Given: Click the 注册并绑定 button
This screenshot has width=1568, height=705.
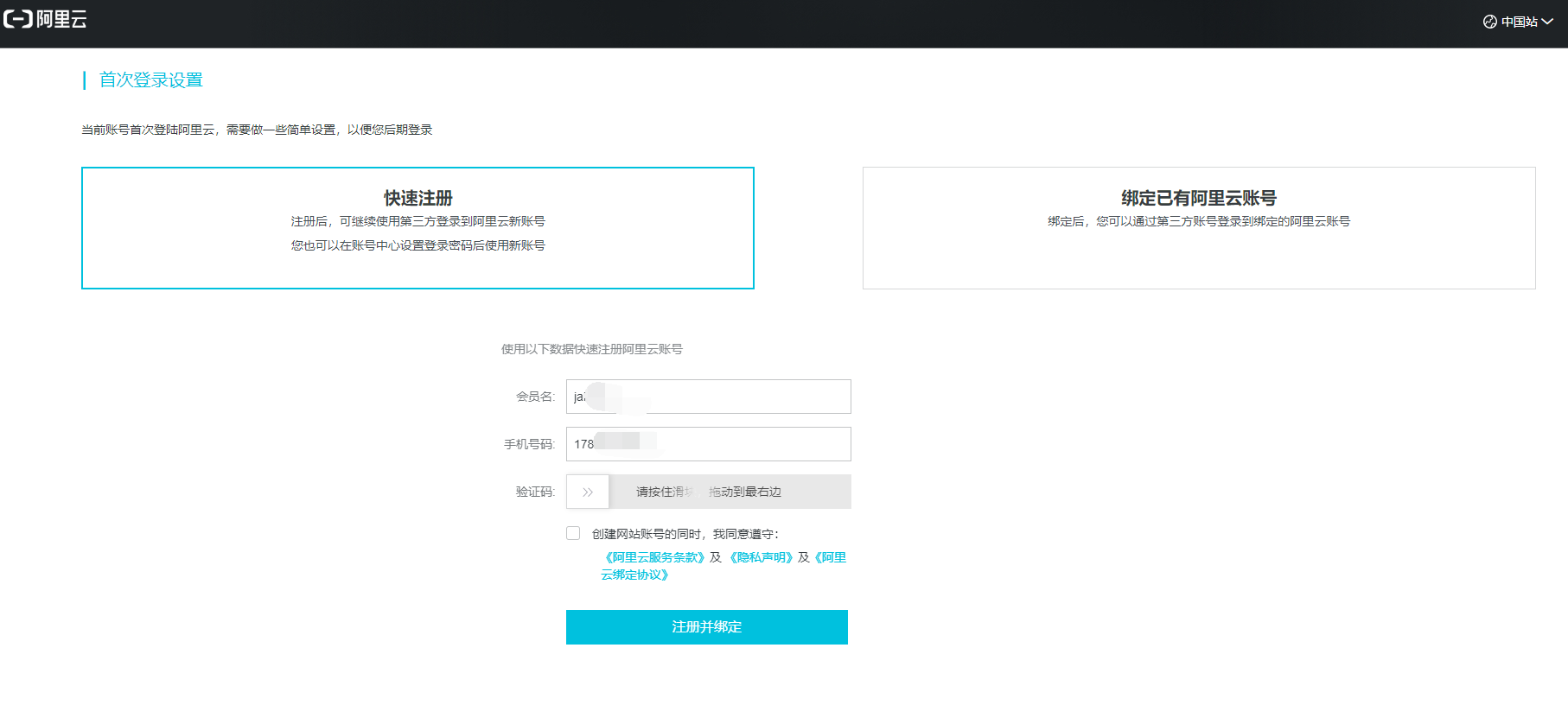Looking at the screenshot, I should tap(707, 627).
